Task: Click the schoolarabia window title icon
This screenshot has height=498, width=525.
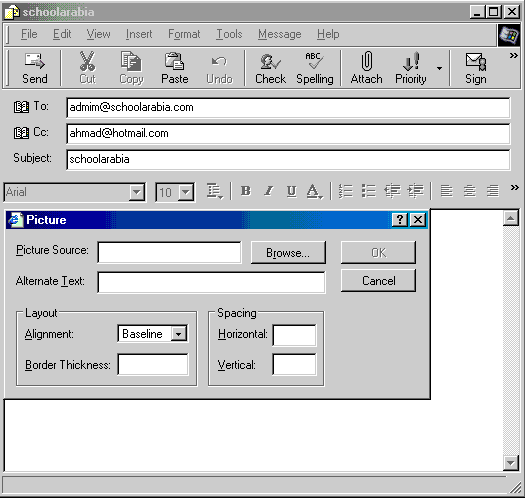Action: [x=12, y=12]
